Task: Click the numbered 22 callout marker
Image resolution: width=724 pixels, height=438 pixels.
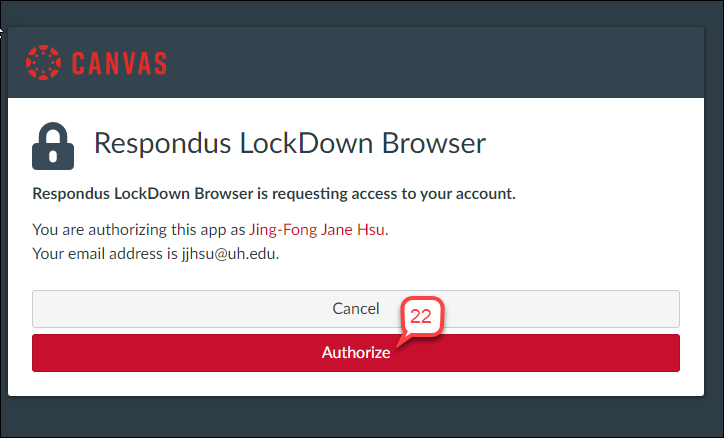Action: [421, 316]
